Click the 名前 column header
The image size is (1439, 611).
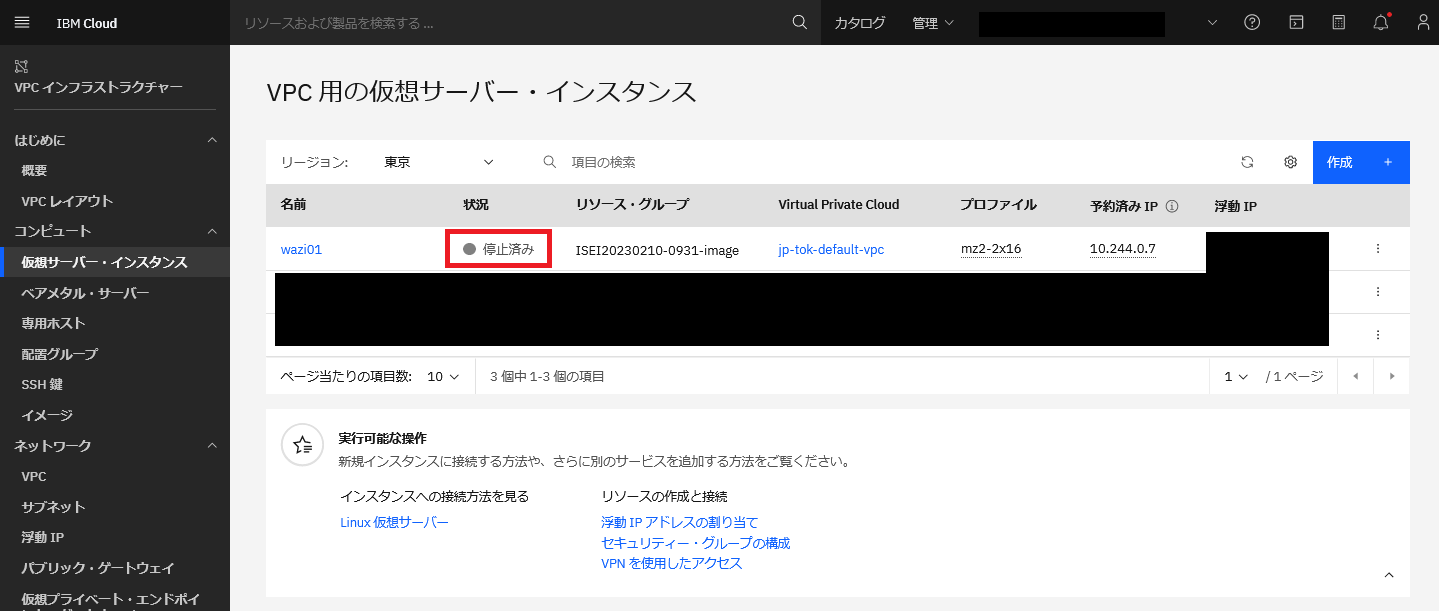coord(294,205)
